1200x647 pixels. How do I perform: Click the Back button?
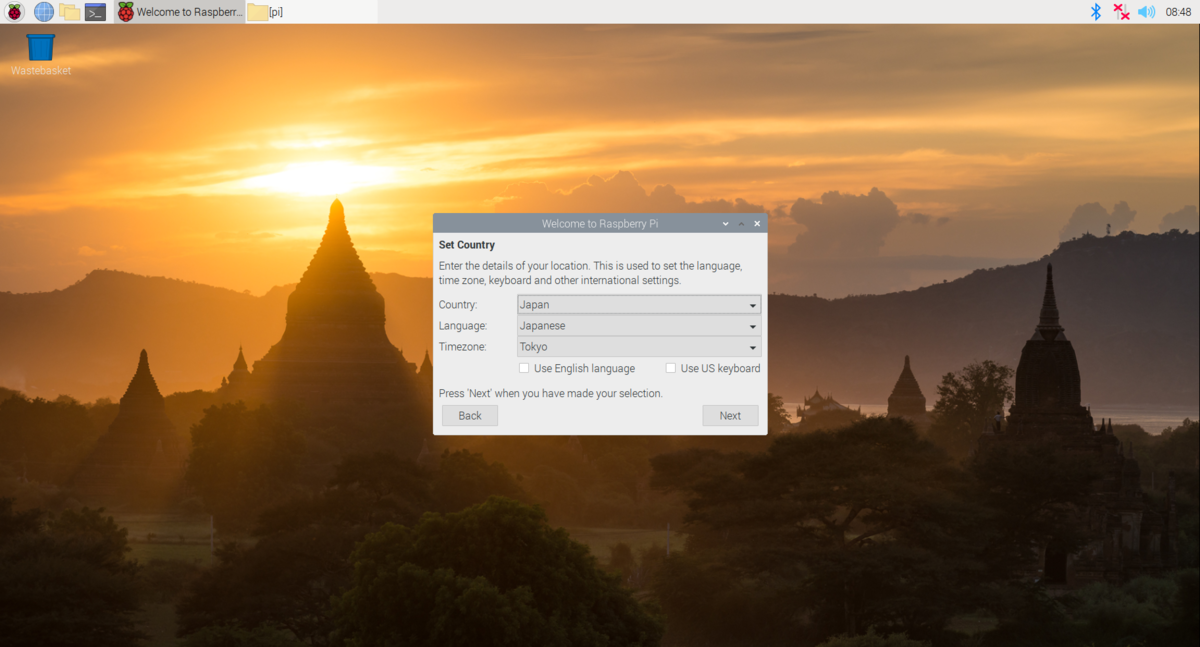click(x=470, y=416)
